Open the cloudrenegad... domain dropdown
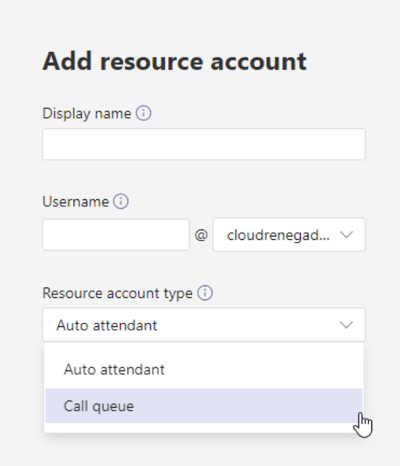Viewport: 400px width, 466px height. click(289, 235)
